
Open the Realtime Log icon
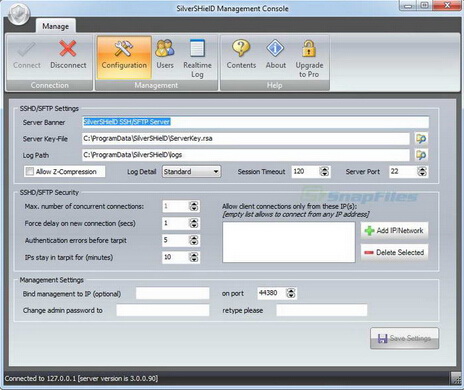197,48
